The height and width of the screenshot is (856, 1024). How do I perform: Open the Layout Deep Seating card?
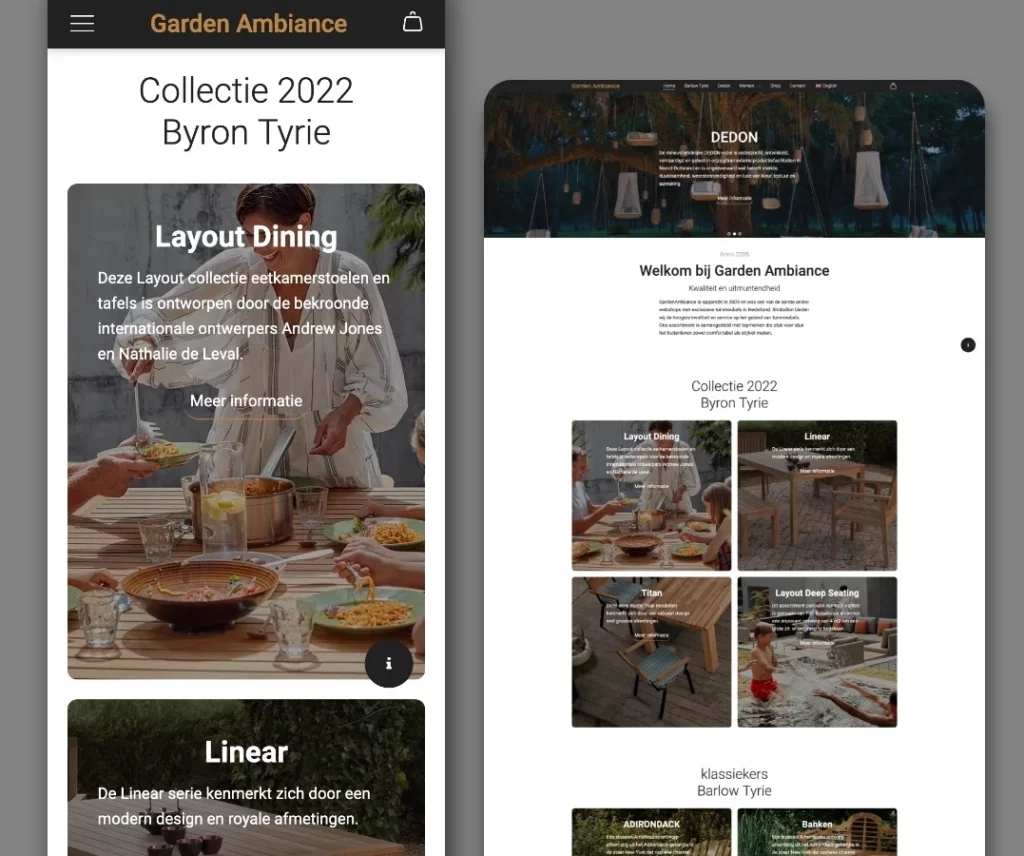(817, 651)
